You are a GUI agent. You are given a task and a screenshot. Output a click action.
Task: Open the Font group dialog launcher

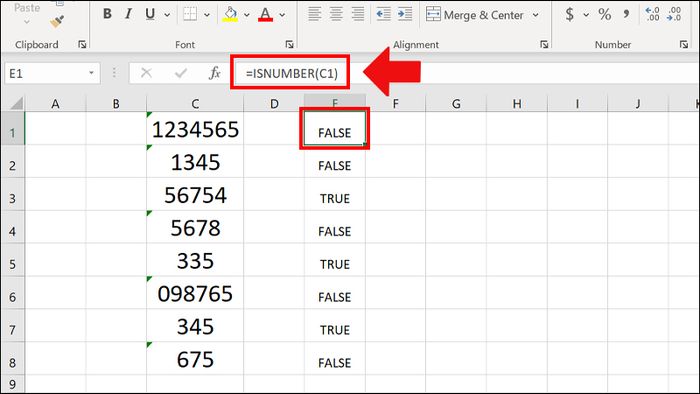(x=289, y=44)
